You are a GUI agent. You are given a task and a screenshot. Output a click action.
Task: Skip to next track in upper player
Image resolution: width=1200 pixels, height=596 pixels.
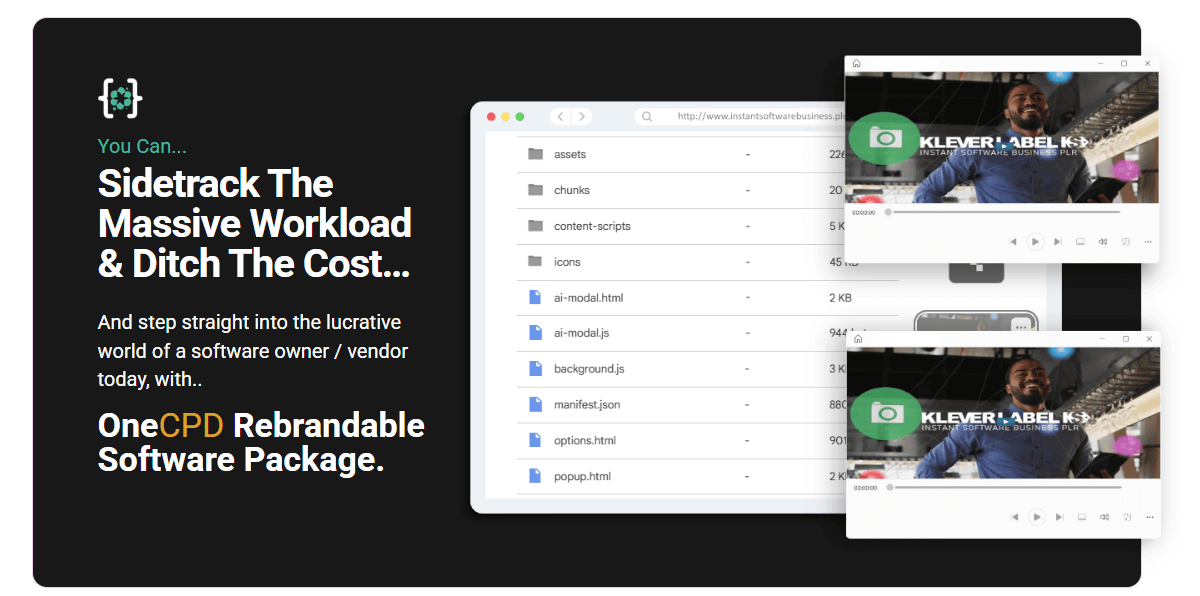[x=1058, y=241]
